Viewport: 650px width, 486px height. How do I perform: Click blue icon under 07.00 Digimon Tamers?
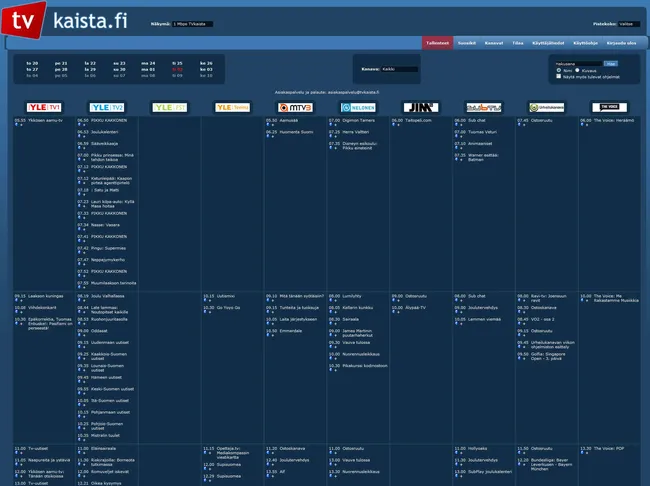click(x=331, y=125)
